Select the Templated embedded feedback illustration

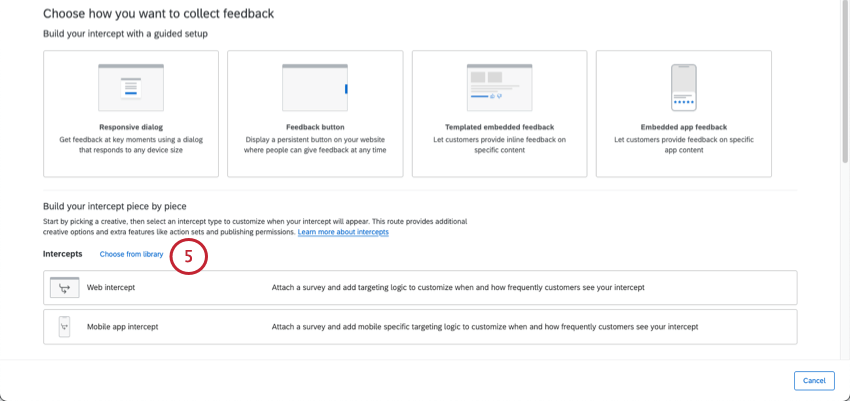click(x=499, y=87)
